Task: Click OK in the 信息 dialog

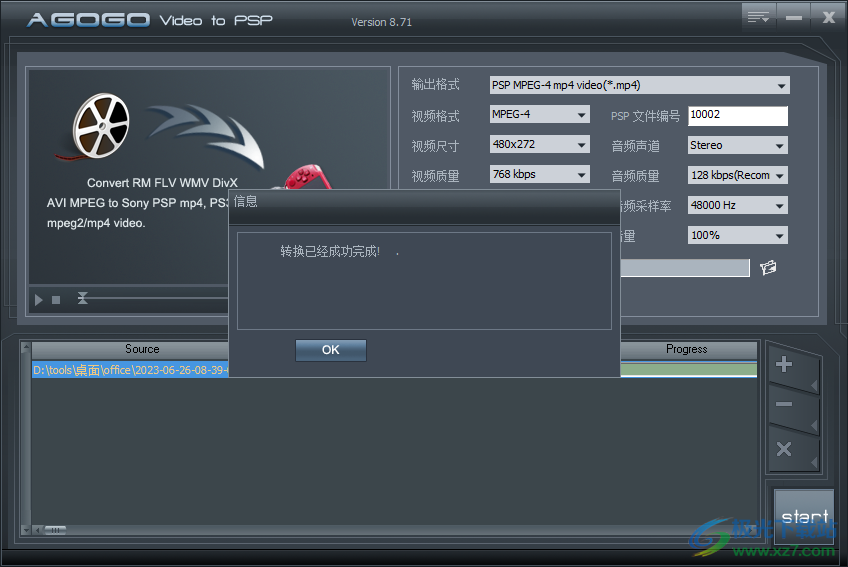Action: [330, 350]
